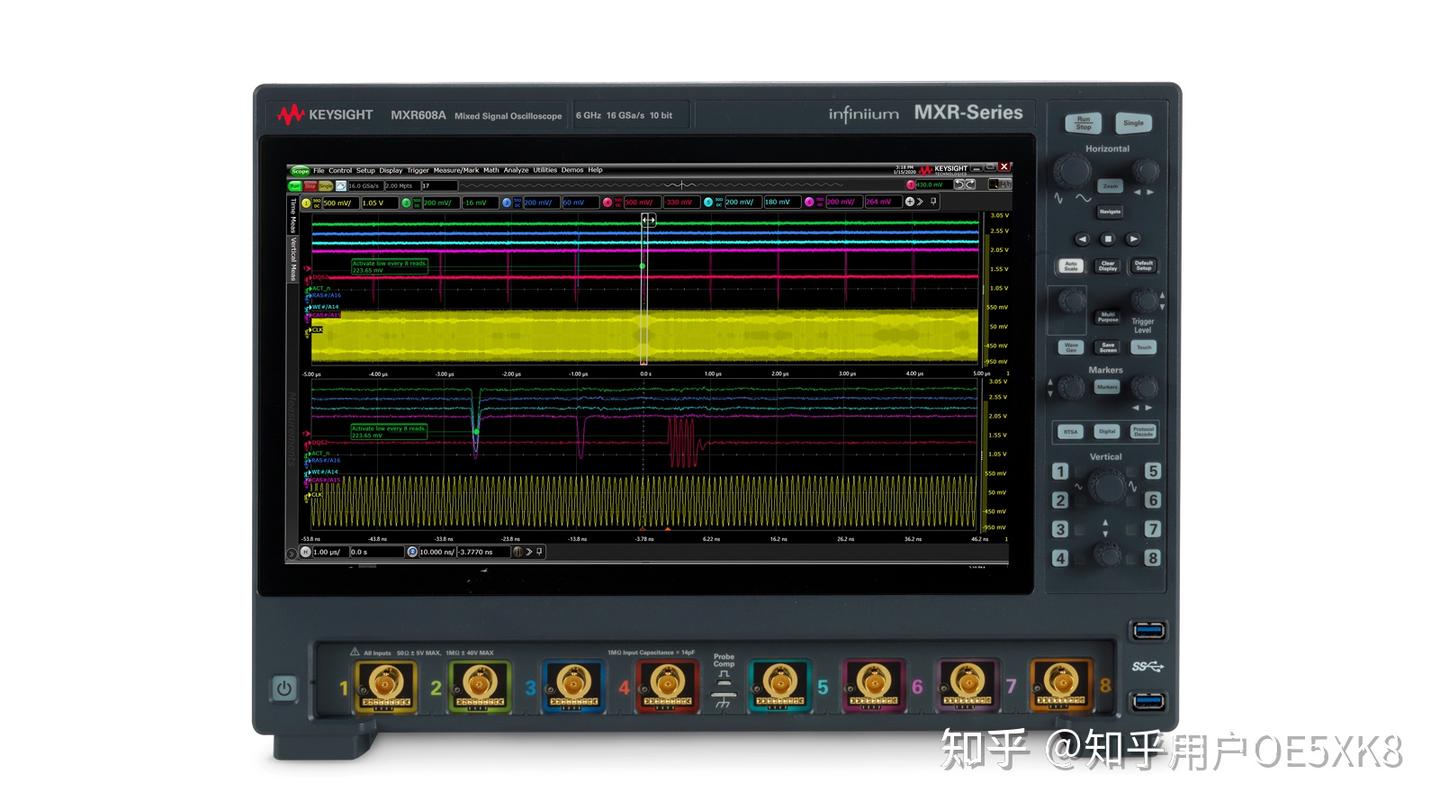Click the push-pin icon in the channel settings bar
Viewport: 1440px width, 810px height.
point(932,202)
